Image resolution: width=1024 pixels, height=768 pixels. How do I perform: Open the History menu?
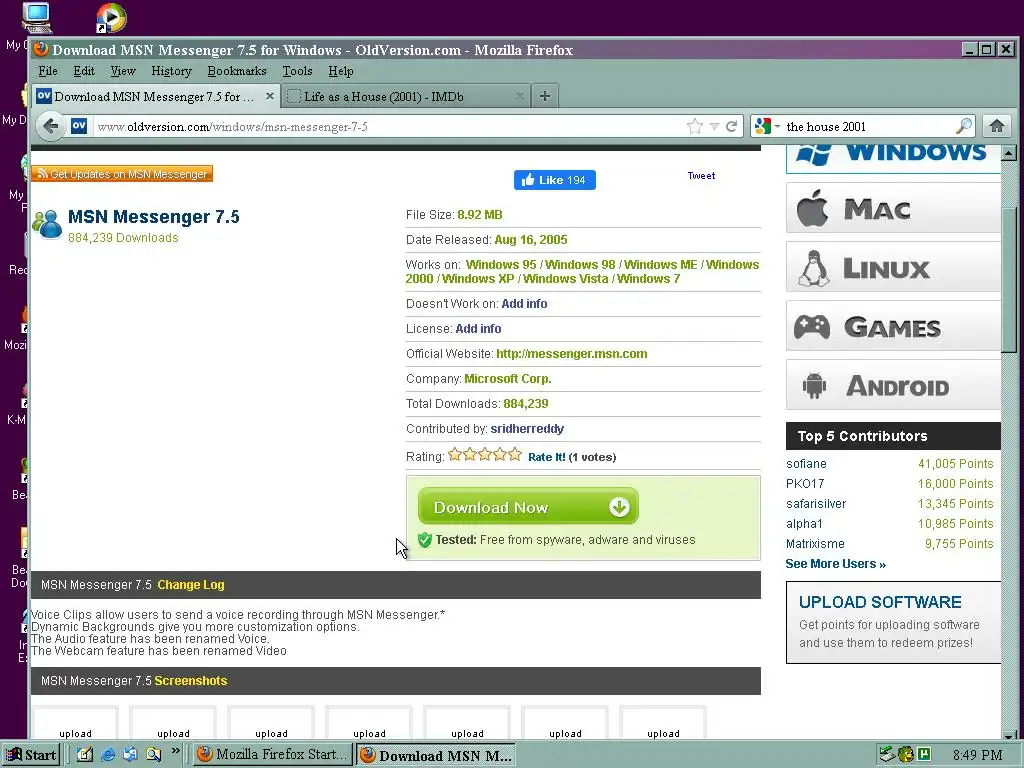pyautogui.click(x=171, y=71)
